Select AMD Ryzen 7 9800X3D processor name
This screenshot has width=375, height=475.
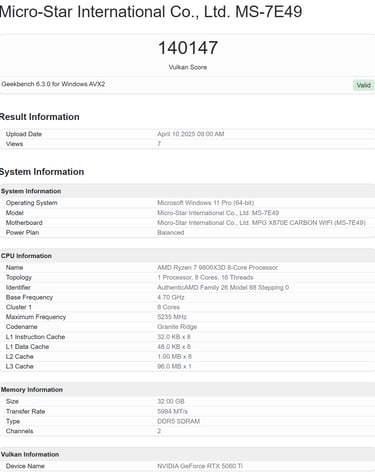[218, 268]
